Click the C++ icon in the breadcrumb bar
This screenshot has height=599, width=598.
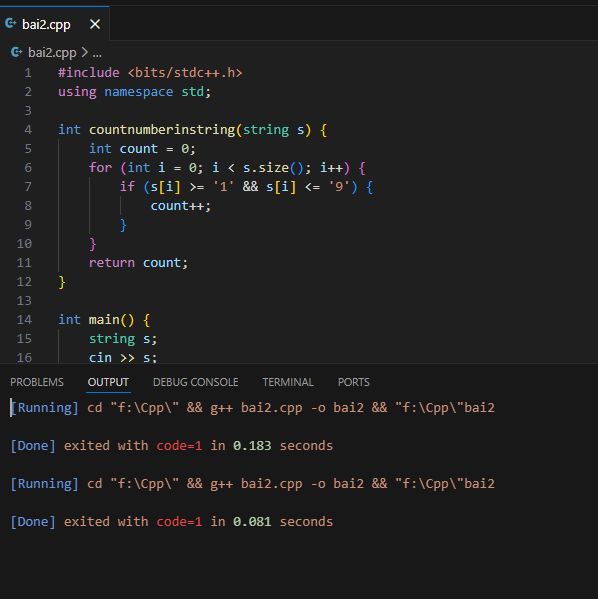tap(16, 52)
